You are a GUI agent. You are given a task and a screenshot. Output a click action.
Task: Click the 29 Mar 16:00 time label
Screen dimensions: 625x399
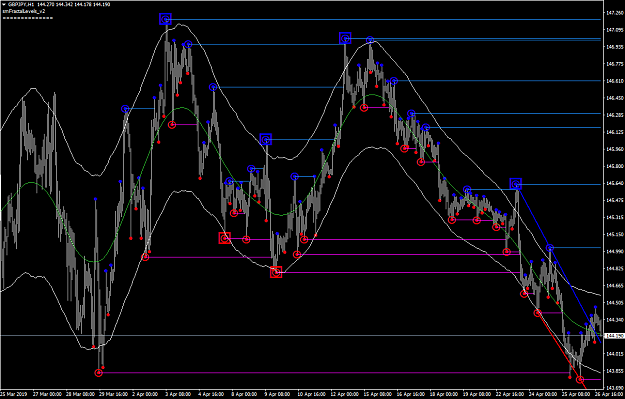tap(113, 394)
